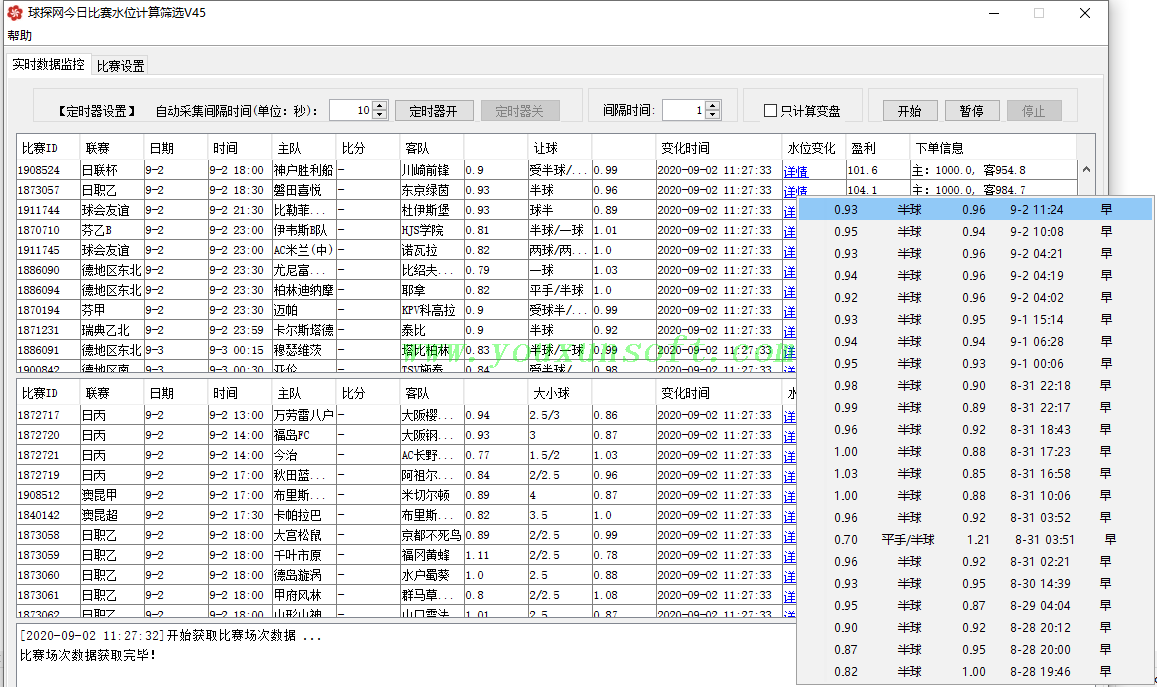This screenshot has width=1157, height=687.
Task: Click the 开始 button
Action: point(910,111)
